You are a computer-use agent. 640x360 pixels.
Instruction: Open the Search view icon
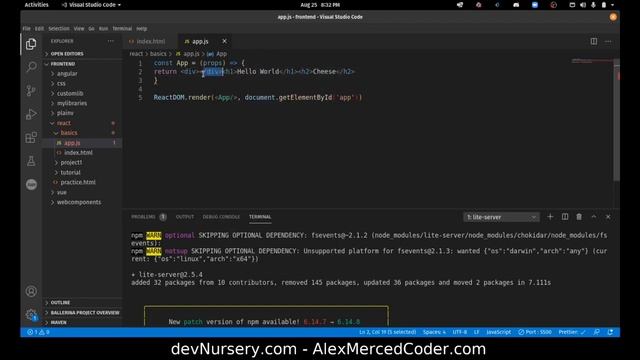point(31,67)
